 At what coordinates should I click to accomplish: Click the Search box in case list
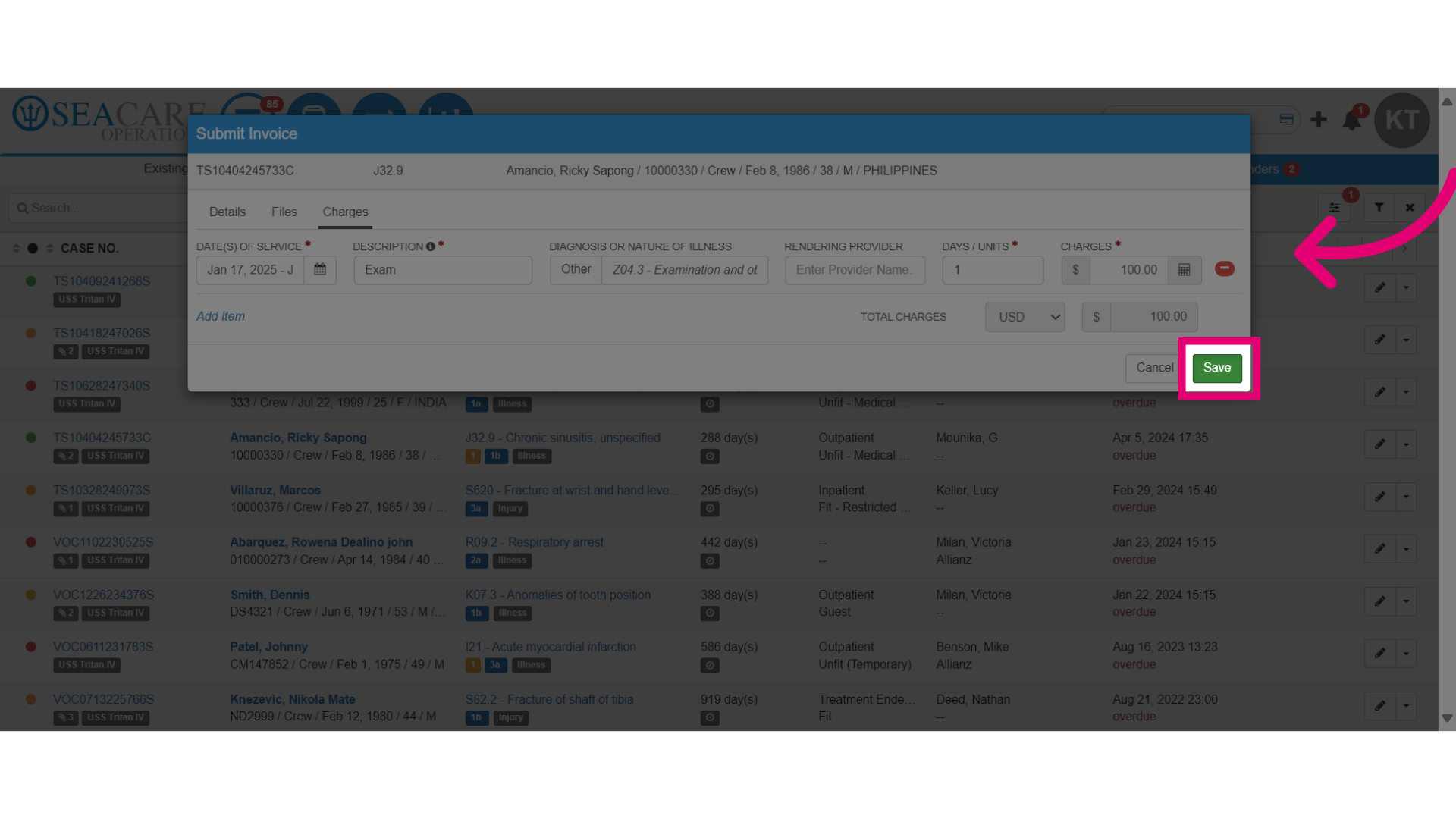tap(99, 208)
